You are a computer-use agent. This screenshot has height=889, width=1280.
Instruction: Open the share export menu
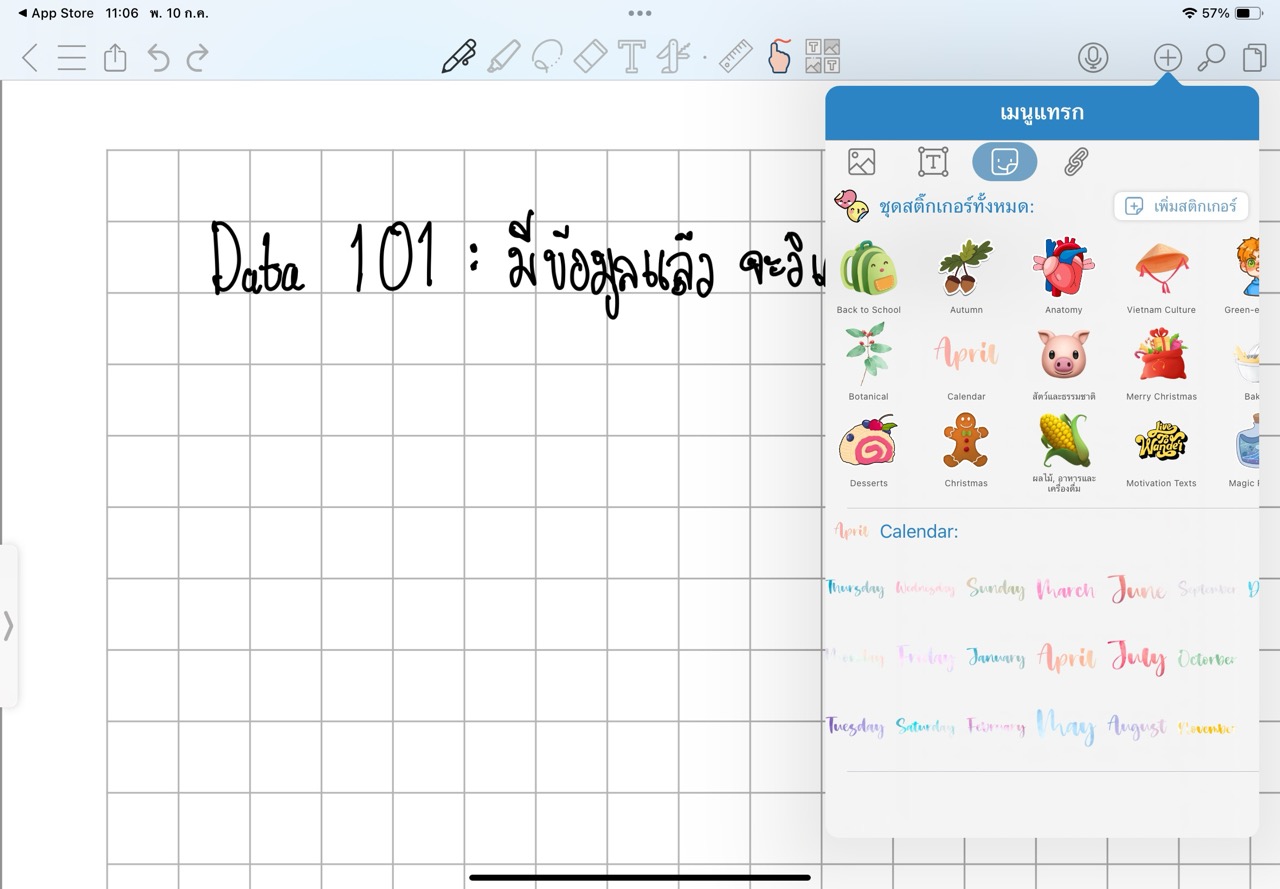tap(115, 58)
